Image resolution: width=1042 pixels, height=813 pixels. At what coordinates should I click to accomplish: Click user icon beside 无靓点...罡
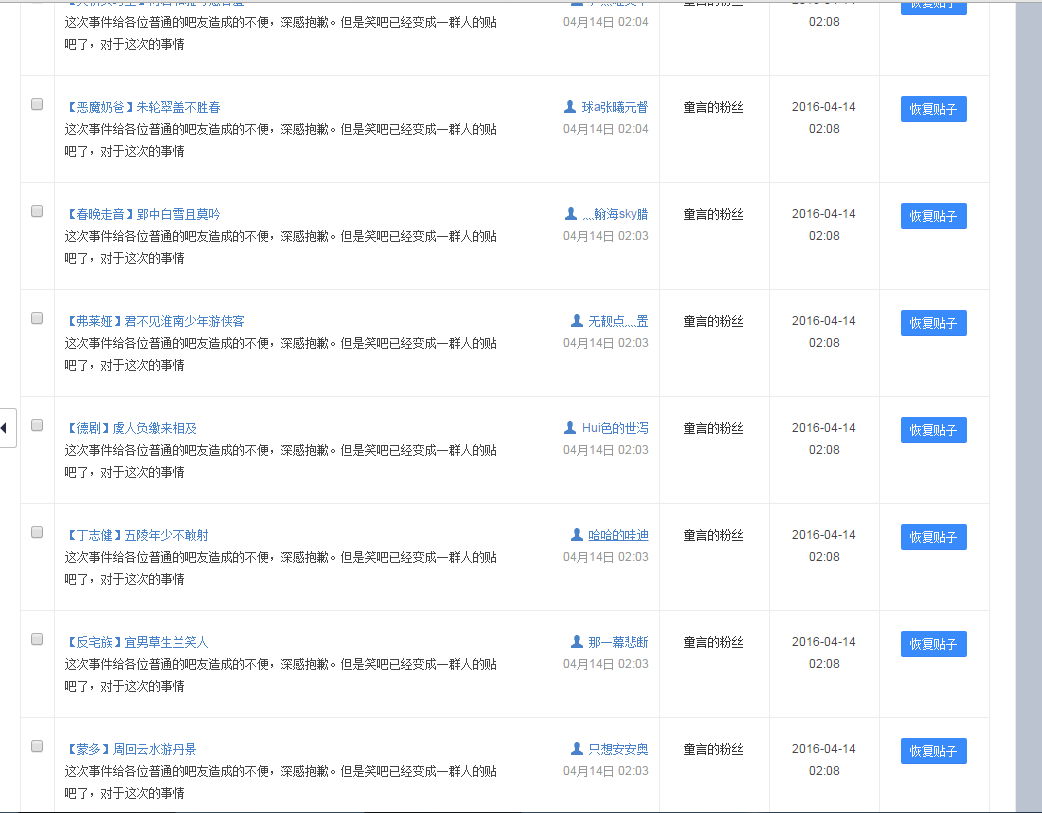coord(577,320)
